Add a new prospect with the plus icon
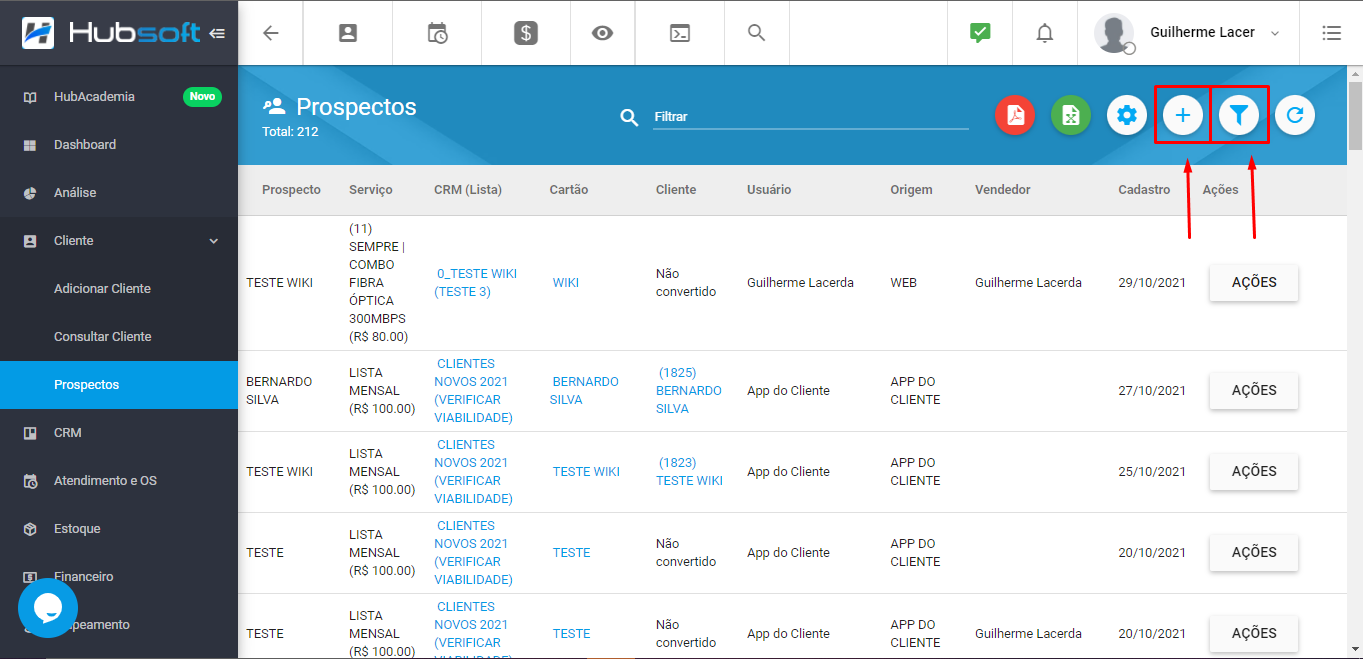Viewport: 1363px width, 659px height. point(1182,115)
